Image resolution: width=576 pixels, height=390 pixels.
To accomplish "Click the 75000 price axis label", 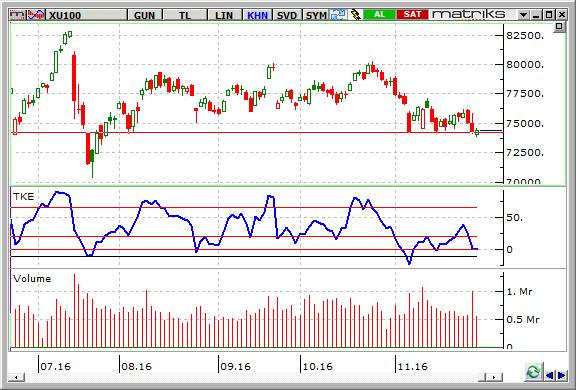I will [x=525, y=123].
